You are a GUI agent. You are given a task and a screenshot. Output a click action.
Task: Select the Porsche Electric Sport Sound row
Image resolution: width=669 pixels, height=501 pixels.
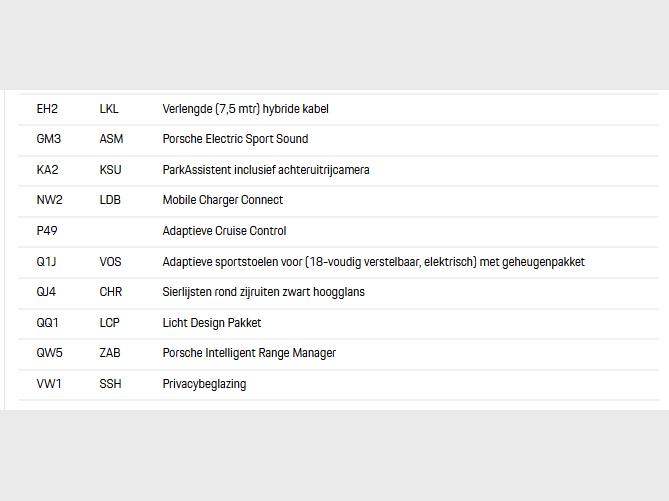click(x=338, y=140)
